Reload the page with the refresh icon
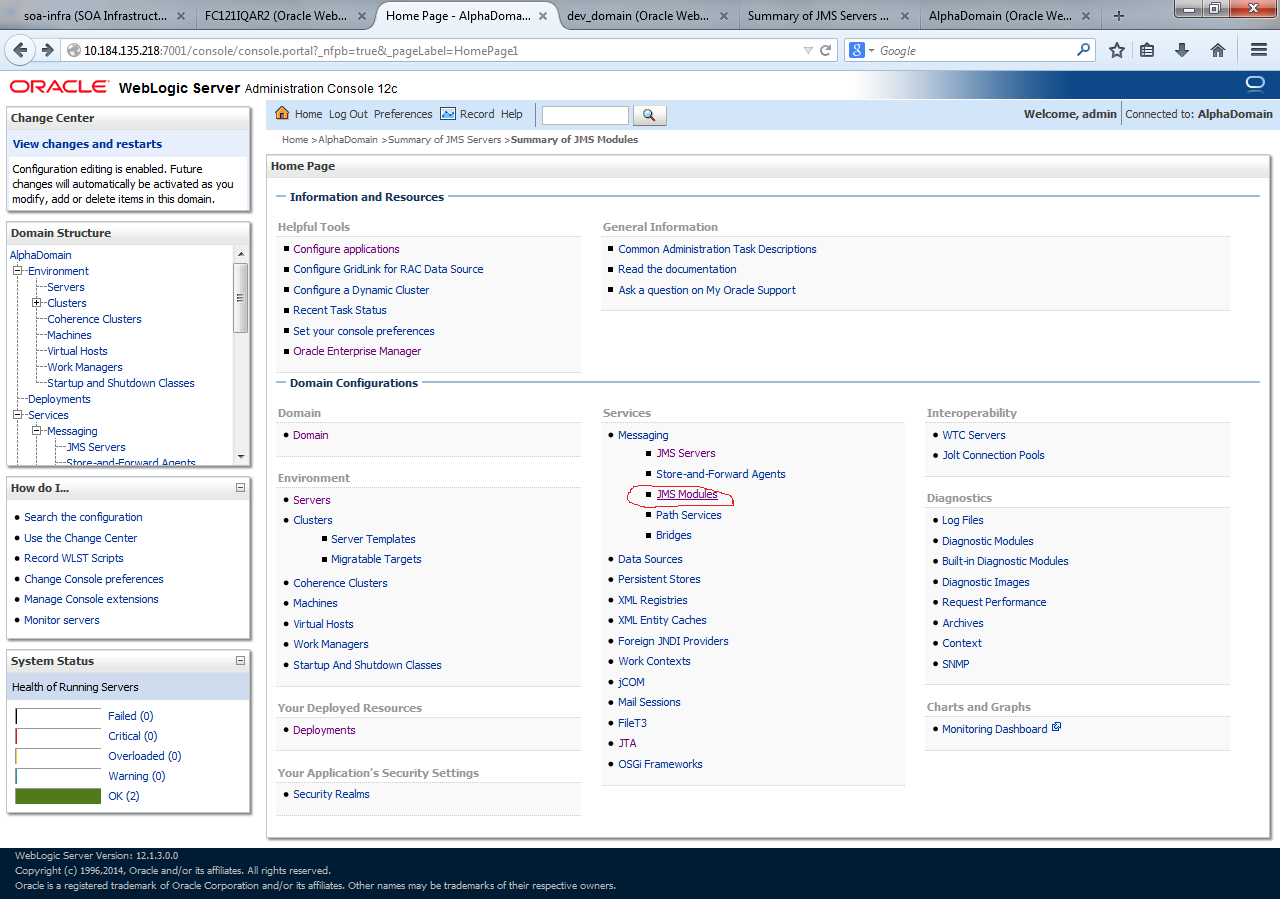 tap(826, 50)
